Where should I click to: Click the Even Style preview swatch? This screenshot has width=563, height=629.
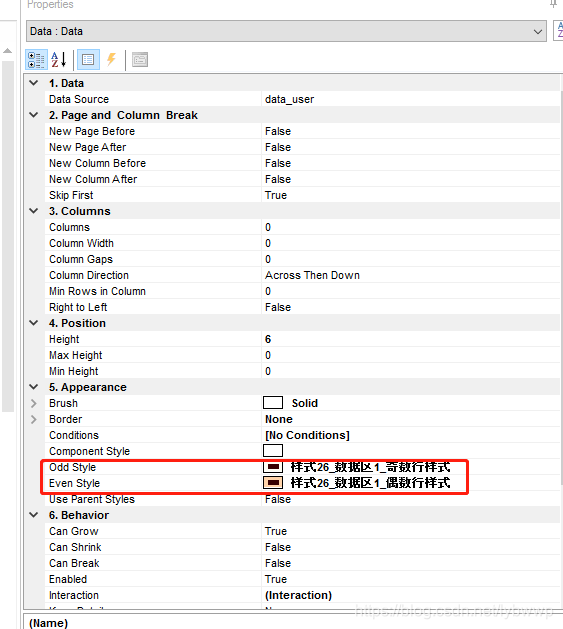(273, 483)
